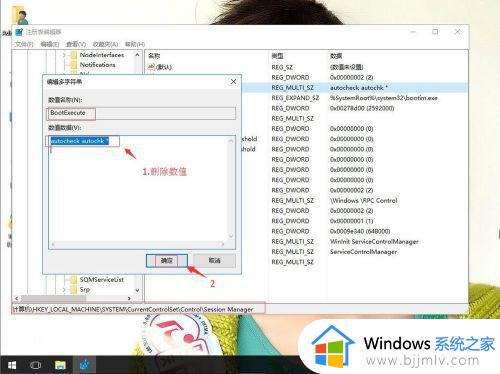The image size is (500, 374).
Task: Click the Registry Editor taskbar icon
Action: [84, 365]
